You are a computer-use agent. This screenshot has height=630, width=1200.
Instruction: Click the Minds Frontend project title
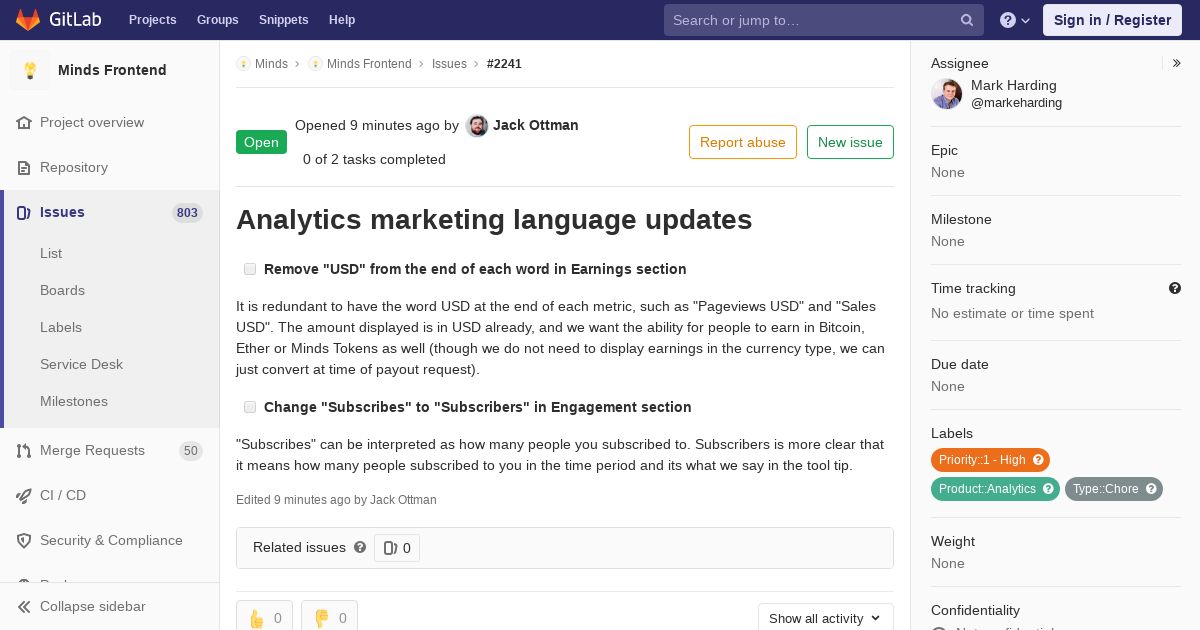point(112,70)
